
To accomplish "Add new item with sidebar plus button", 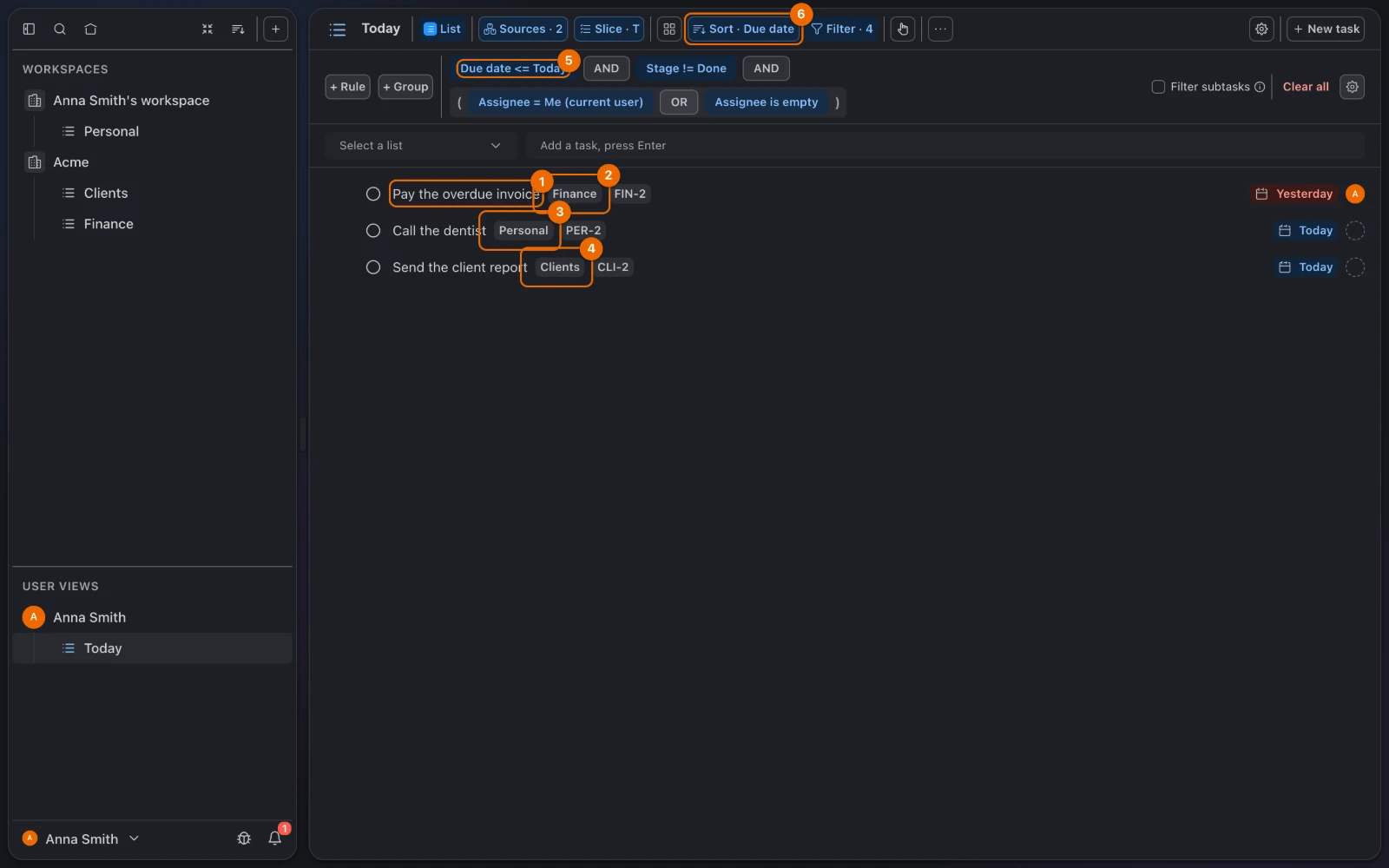I will 275,29.
